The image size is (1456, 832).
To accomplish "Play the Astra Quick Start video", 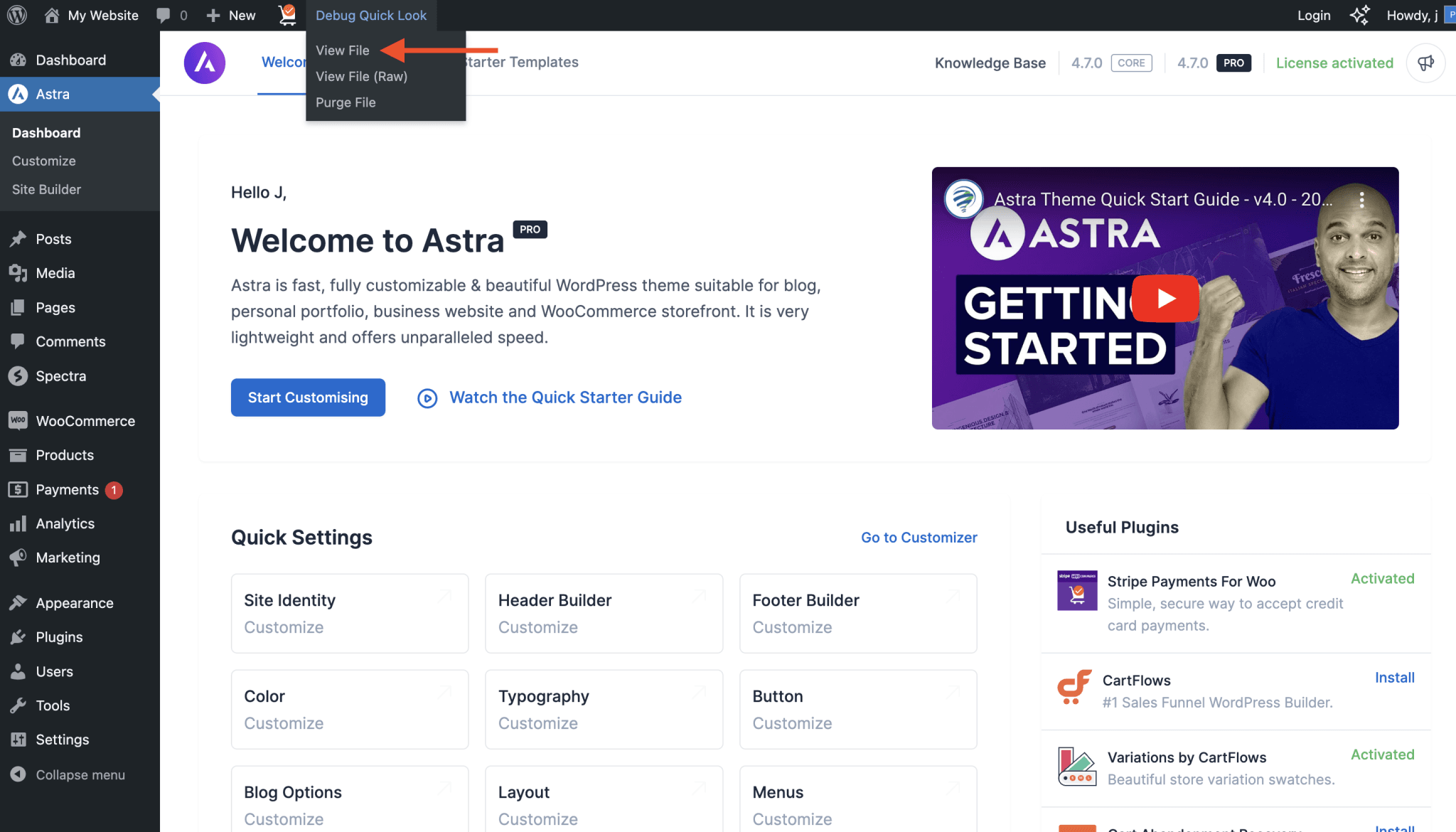I will pos(1165,298).
